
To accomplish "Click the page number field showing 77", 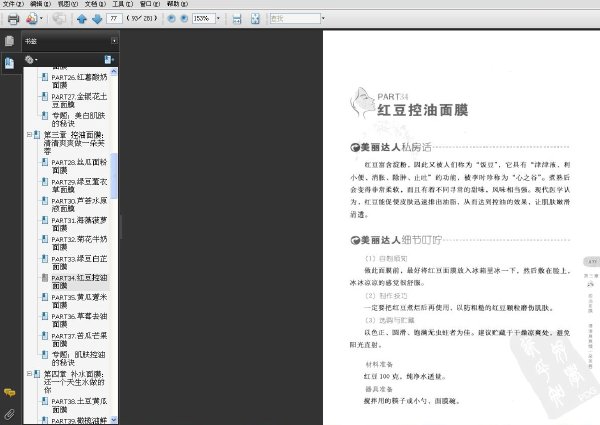I will pyautogui.click(x=114, y=18).
